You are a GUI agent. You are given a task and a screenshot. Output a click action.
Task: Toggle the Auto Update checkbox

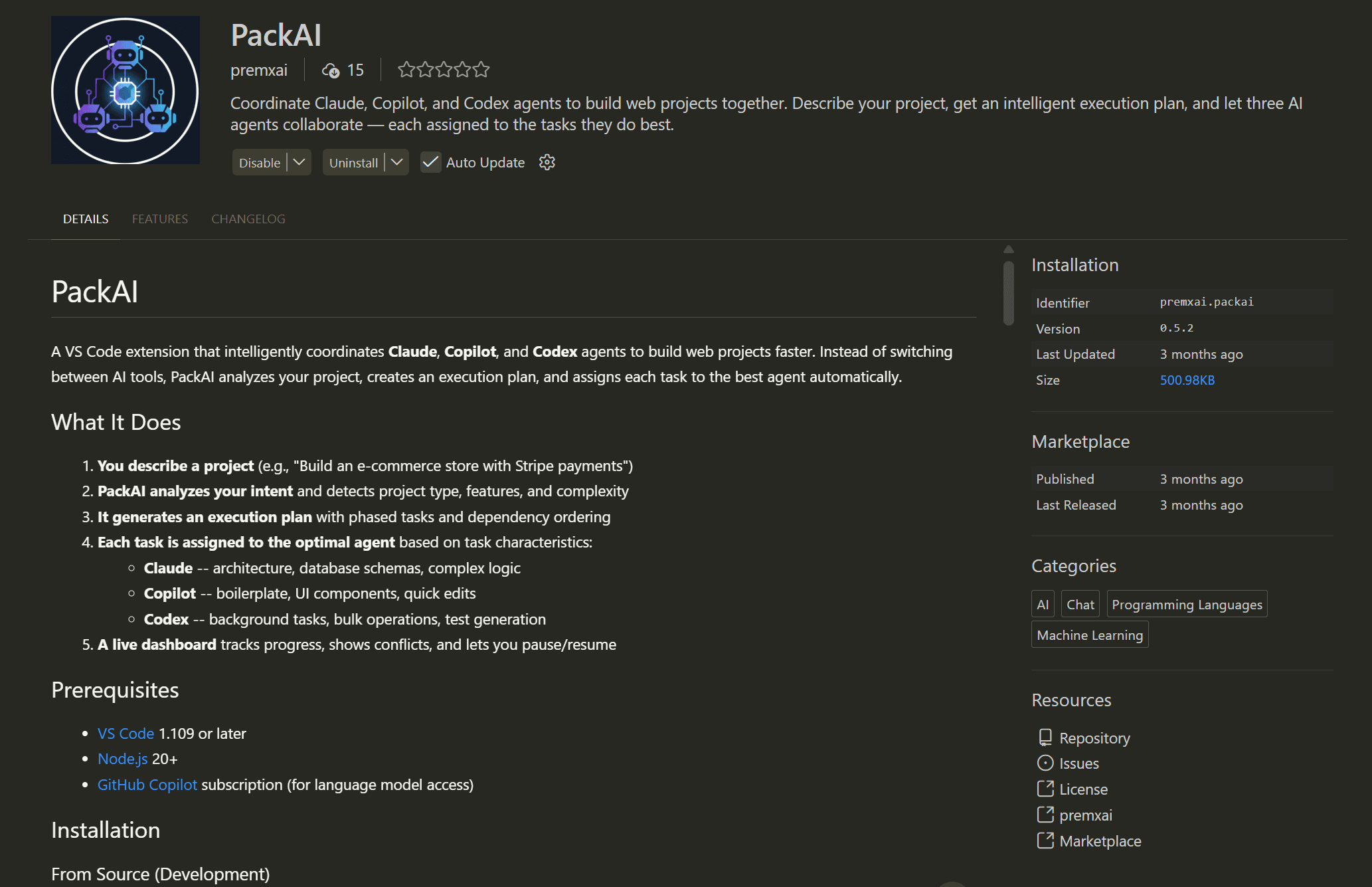click(x=431, y=162)
